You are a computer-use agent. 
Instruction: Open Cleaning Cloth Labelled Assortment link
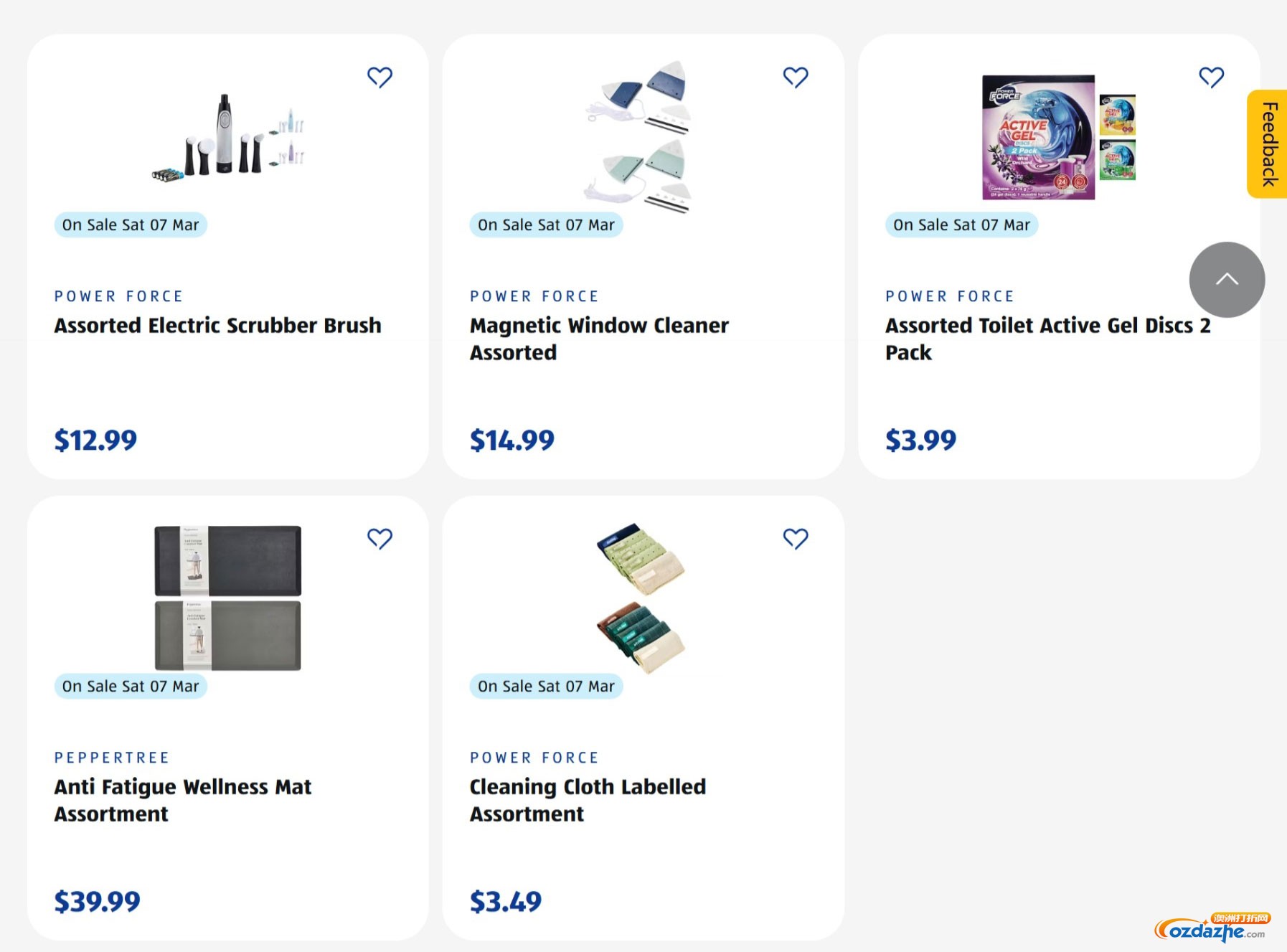coord(588,800)
